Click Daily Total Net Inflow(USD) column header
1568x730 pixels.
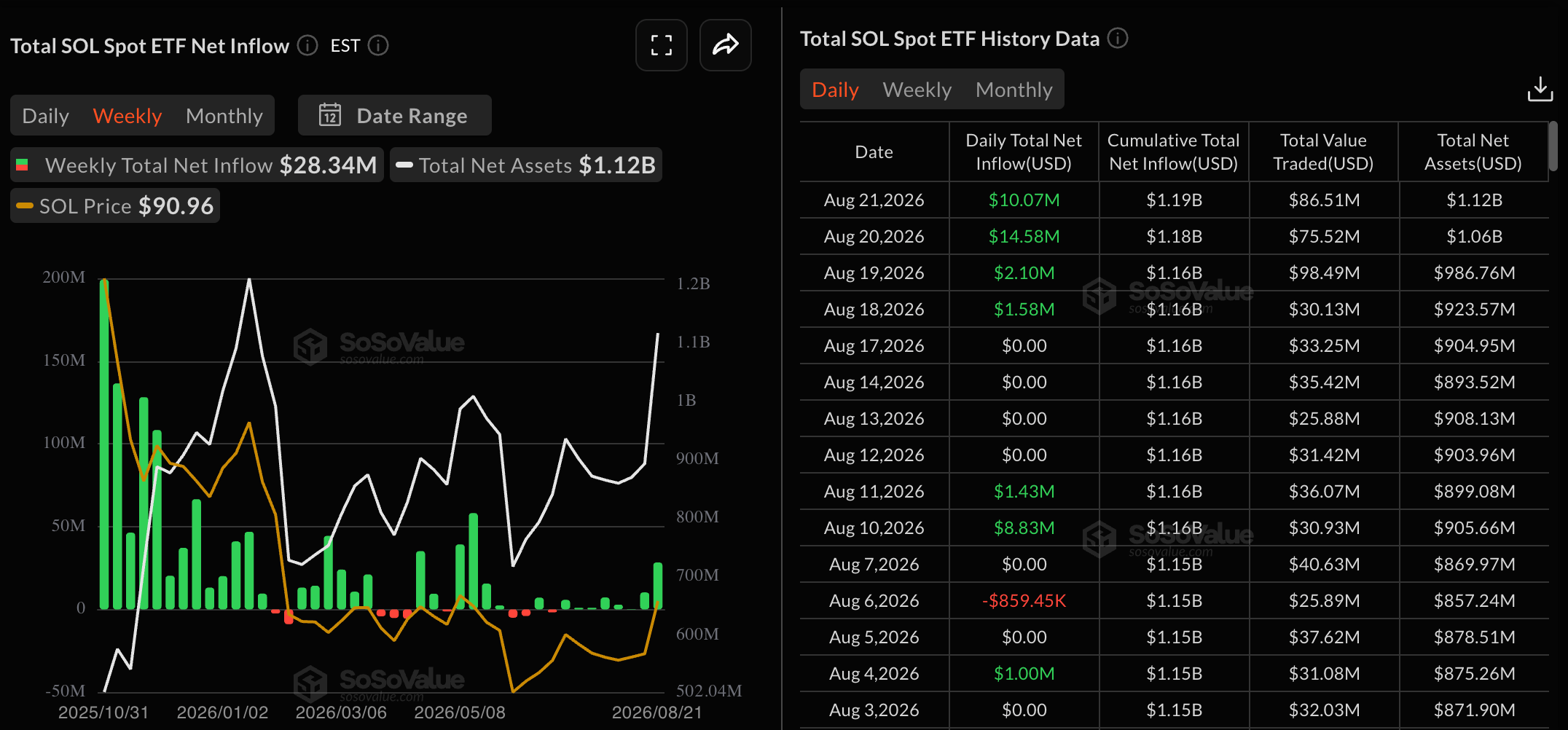(x=1024, y=152)
